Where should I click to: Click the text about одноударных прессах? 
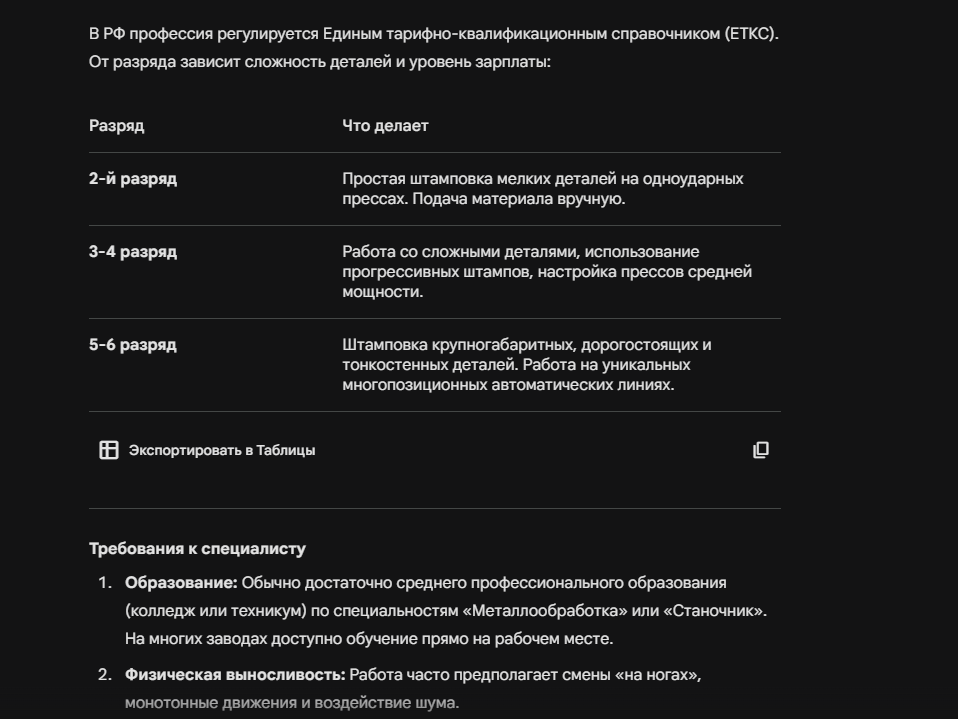[x=543, y=189]
